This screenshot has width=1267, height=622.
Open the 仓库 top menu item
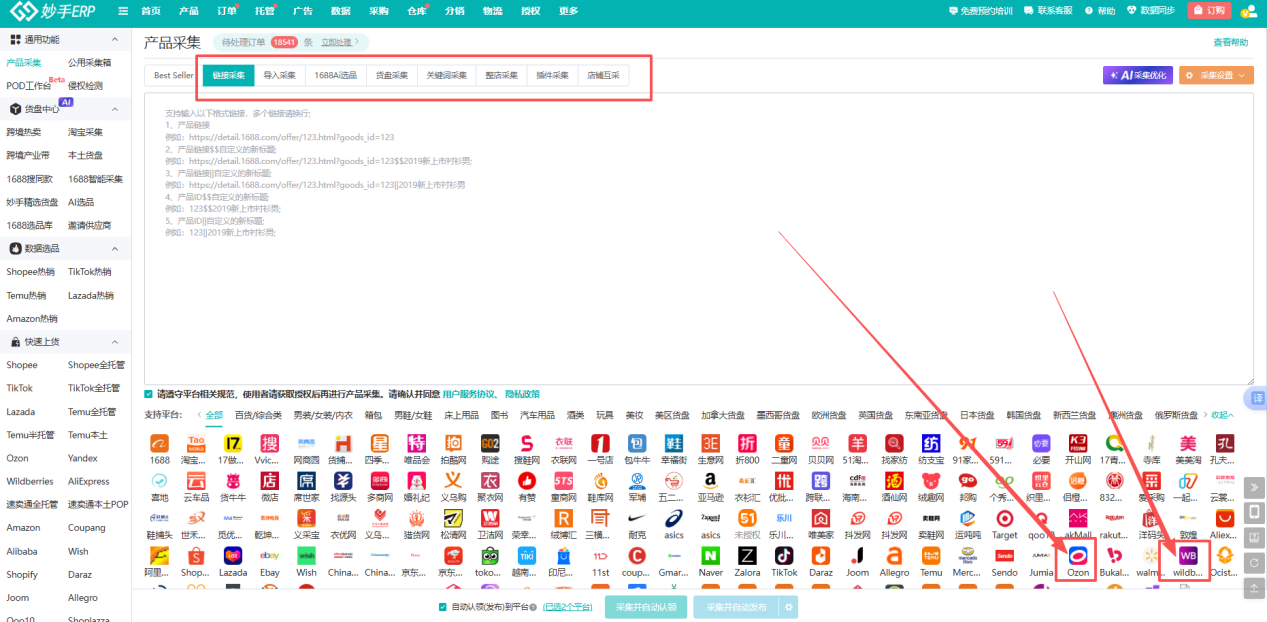[417, 11]
